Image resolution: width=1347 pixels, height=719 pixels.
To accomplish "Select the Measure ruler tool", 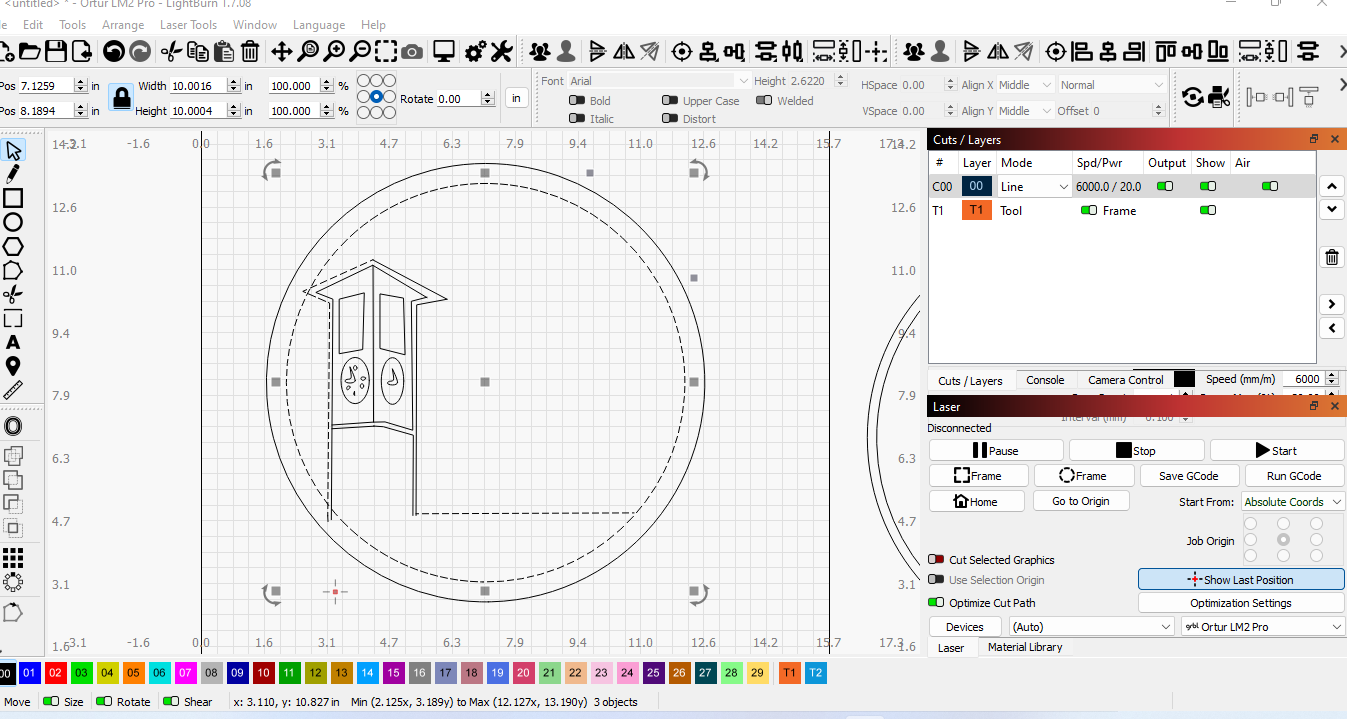I will [x=13, y=391].
